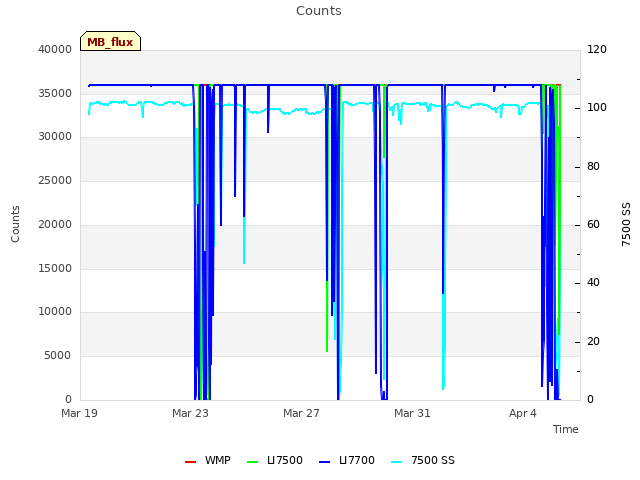Viewport: 640px width, 480px height.
Task: Click the '60' right axis tick label
Action: (593, 224)
